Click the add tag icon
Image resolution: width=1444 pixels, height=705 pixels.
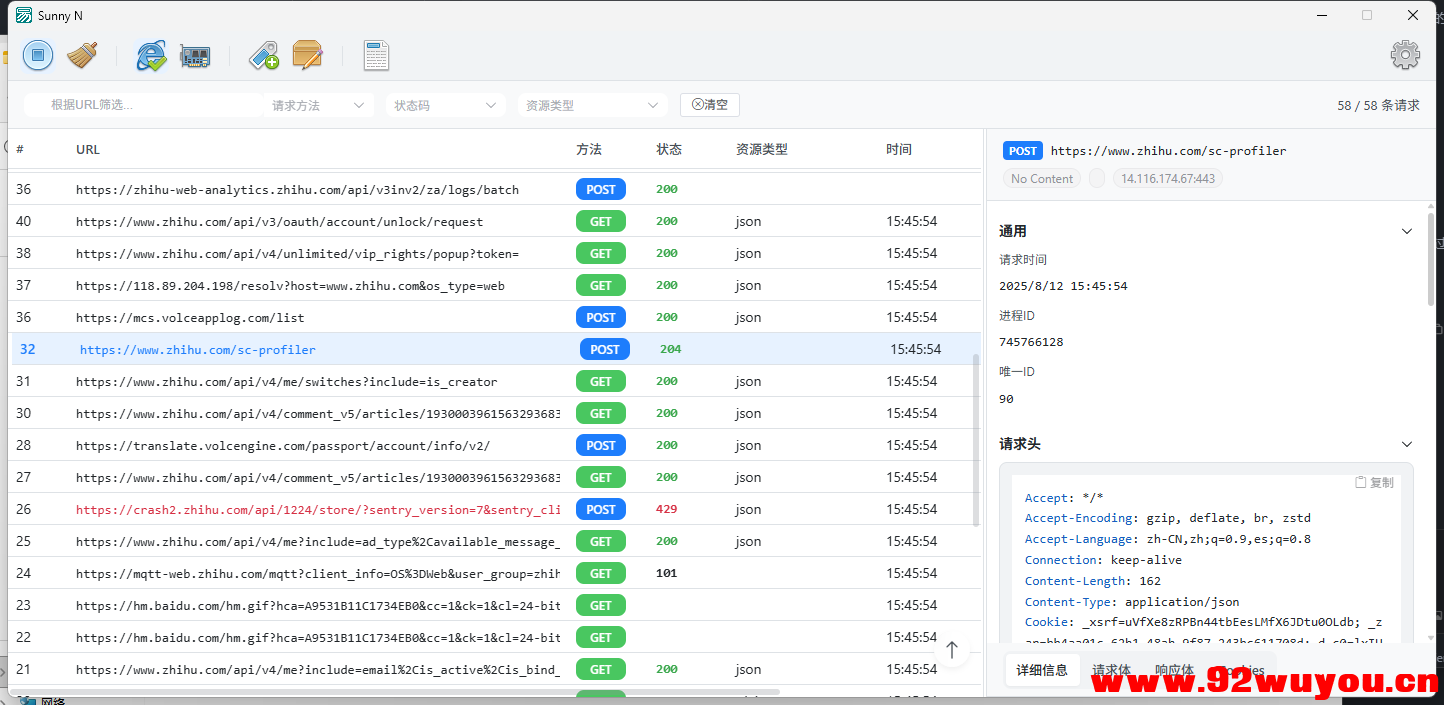coord(264,55)
